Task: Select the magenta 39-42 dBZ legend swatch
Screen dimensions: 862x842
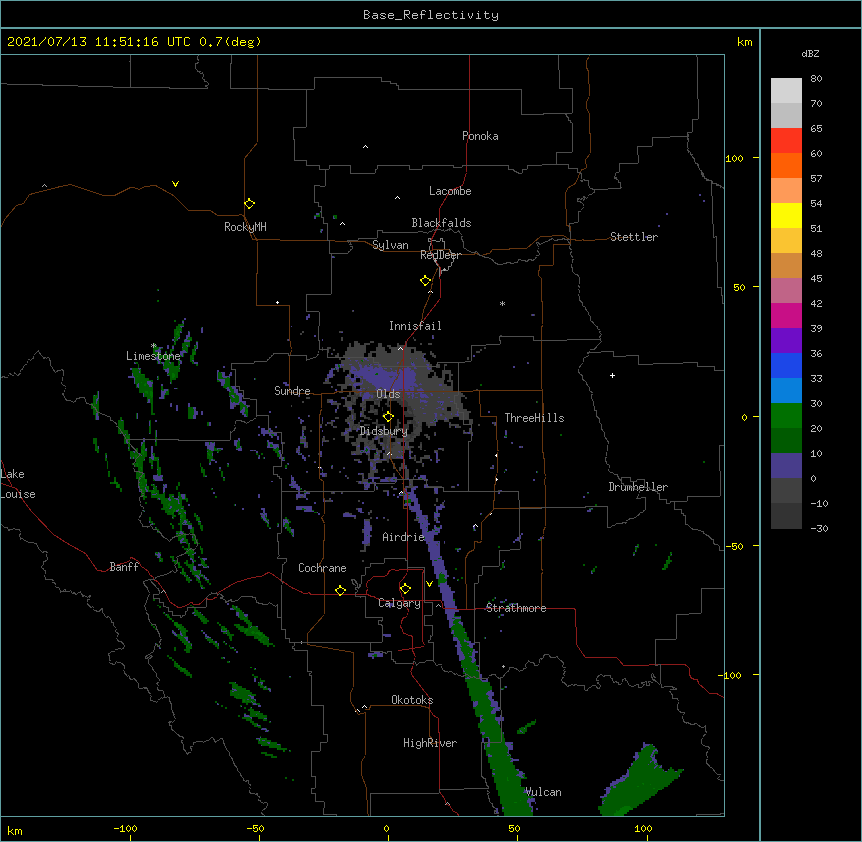Action: click(786, 316)
